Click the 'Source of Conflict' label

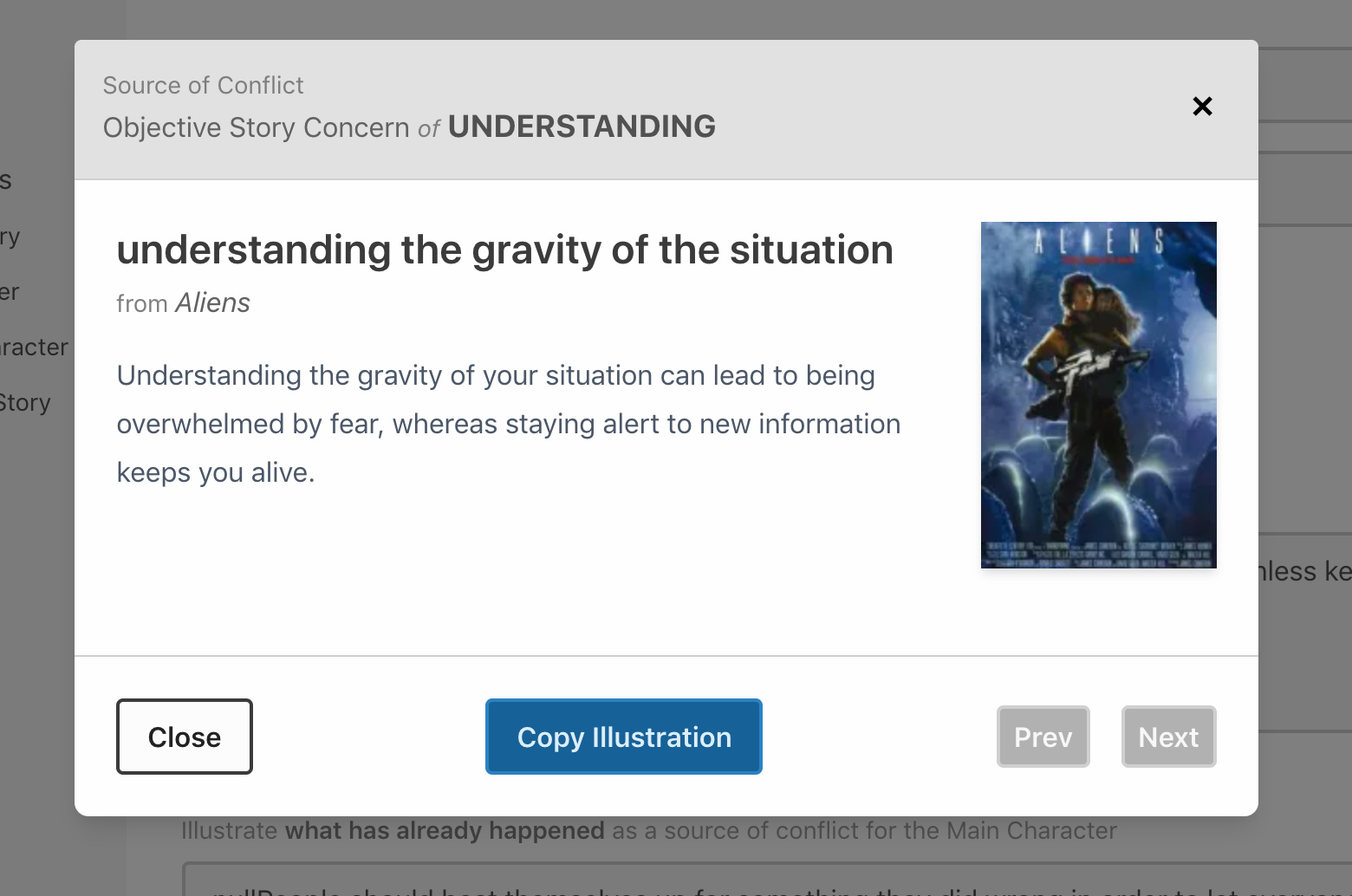tap(204, 85)
